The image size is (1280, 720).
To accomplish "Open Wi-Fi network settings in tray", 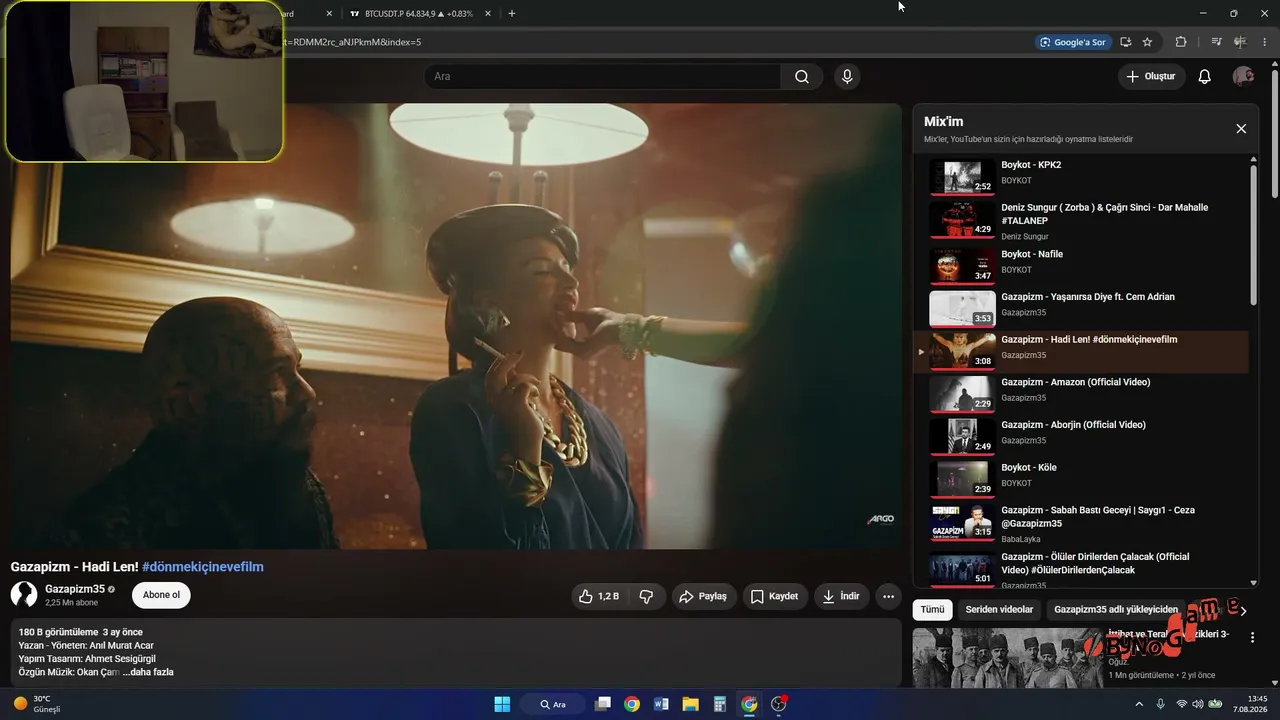I will click(x=1181, y=704).
